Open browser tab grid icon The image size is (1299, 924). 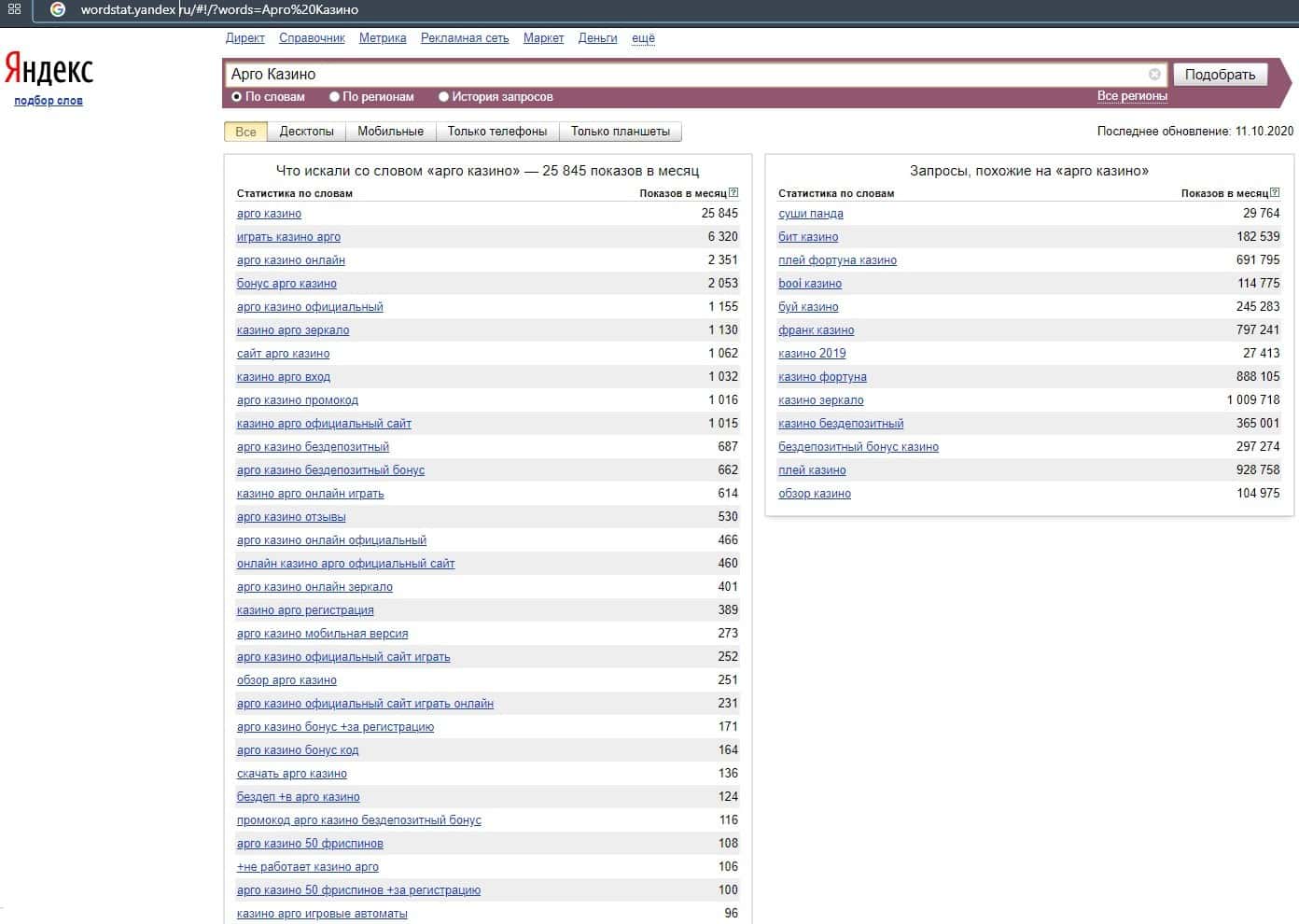point(14,10)
